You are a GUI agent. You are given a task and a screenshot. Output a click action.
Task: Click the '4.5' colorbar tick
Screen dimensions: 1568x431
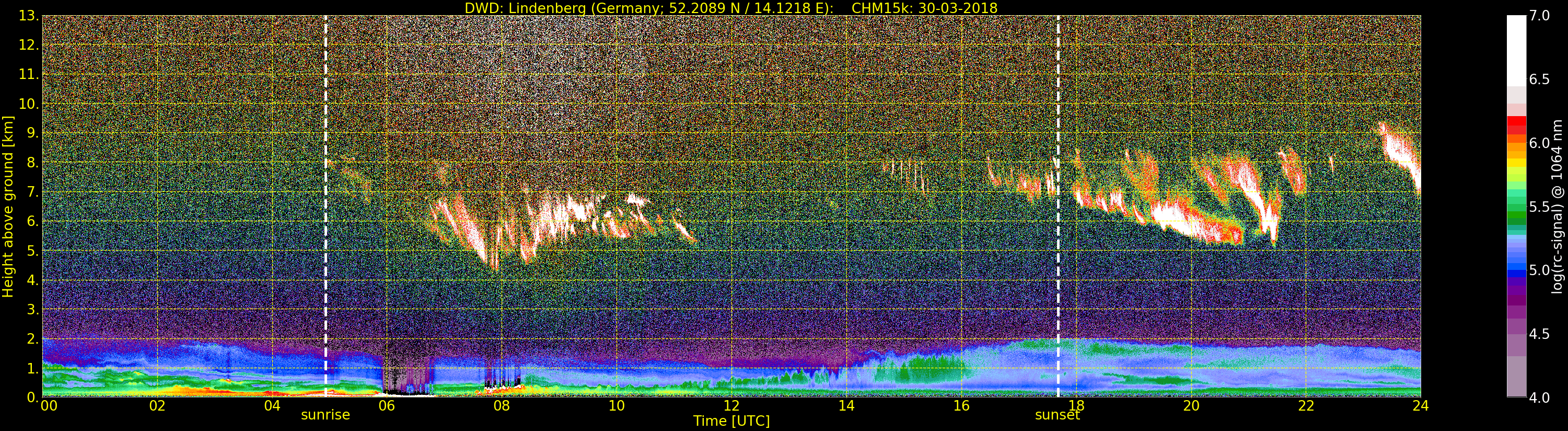(1539, 334)
